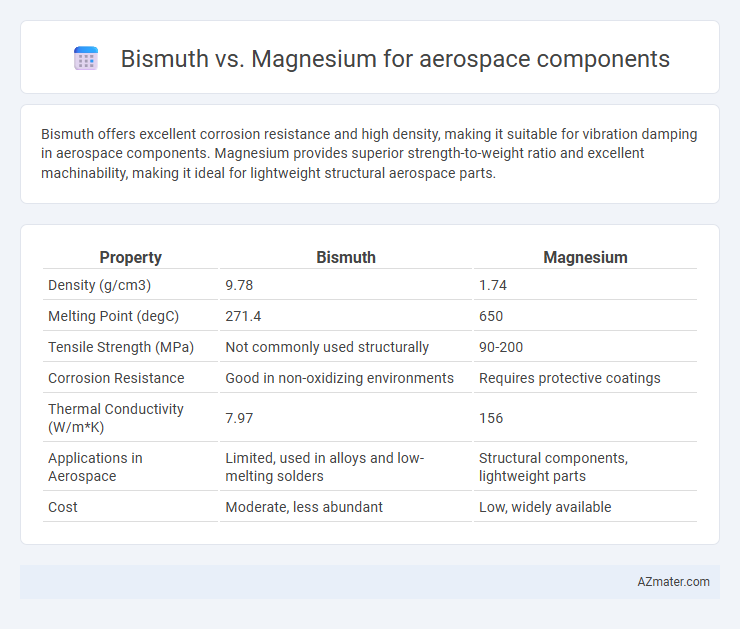This screenshot has height=629, width=740.
Task: Click Bismuth density value '9.78'
Action: (239, 285)
